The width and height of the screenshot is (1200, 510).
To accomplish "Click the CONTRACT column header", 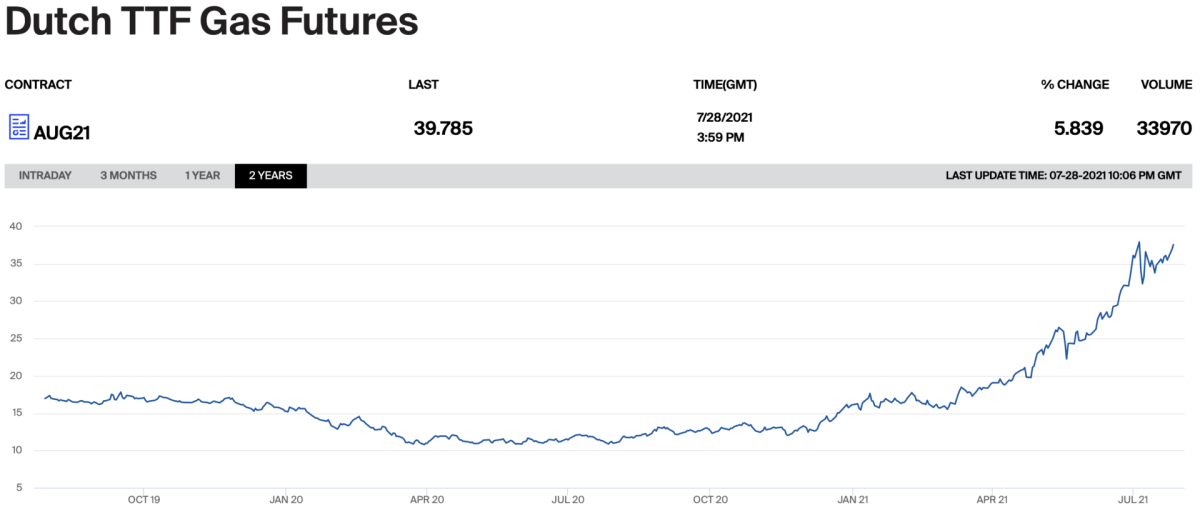I will (38, 85).
